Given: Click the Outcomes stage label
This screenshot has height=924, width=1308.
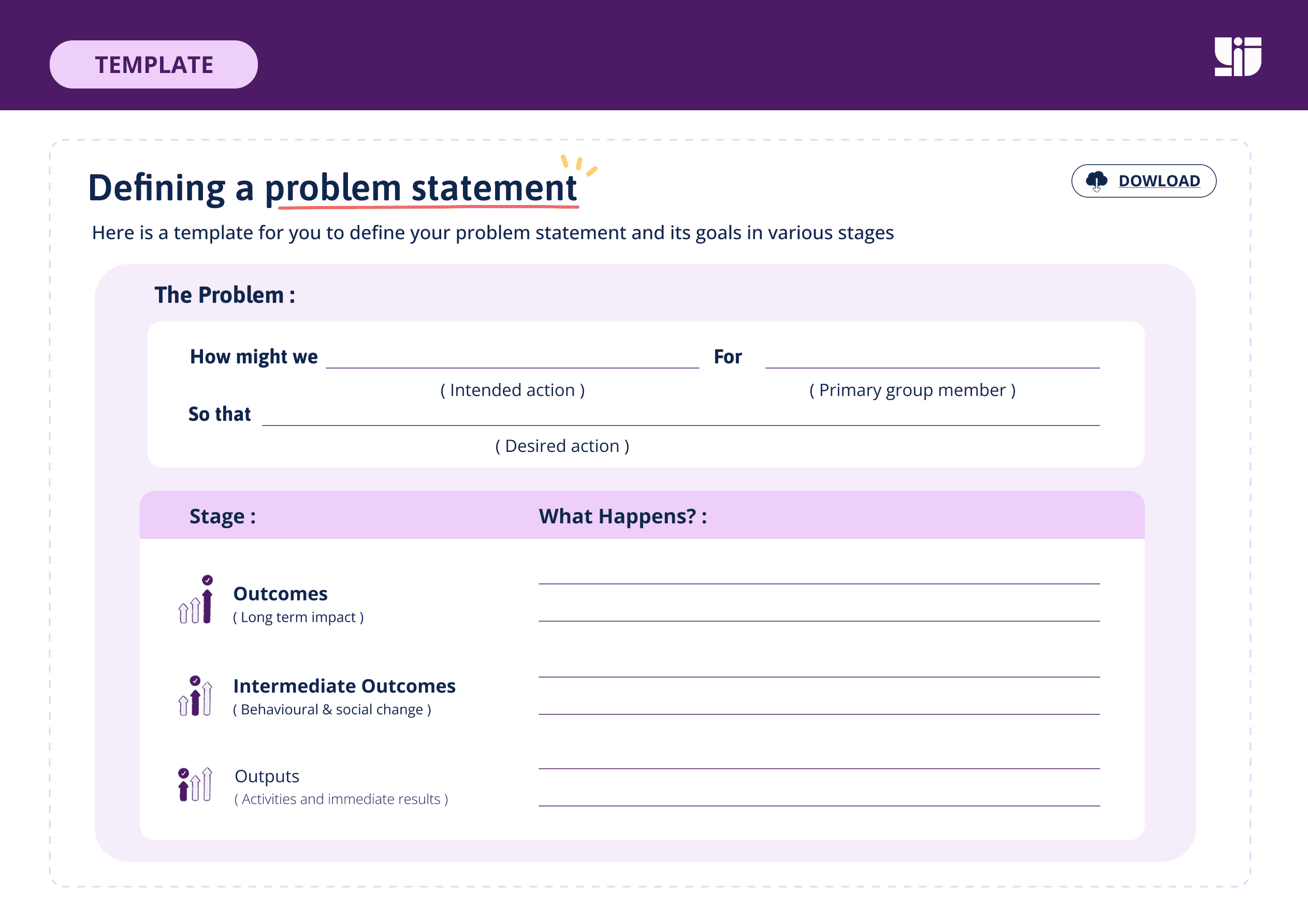Looking at the screenshot, I should 280,594.
